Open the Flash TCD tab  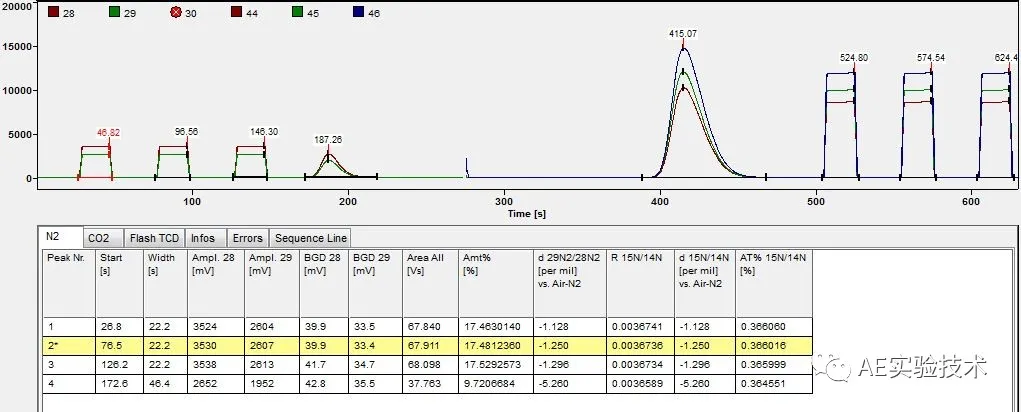click(x=153, y=238)
